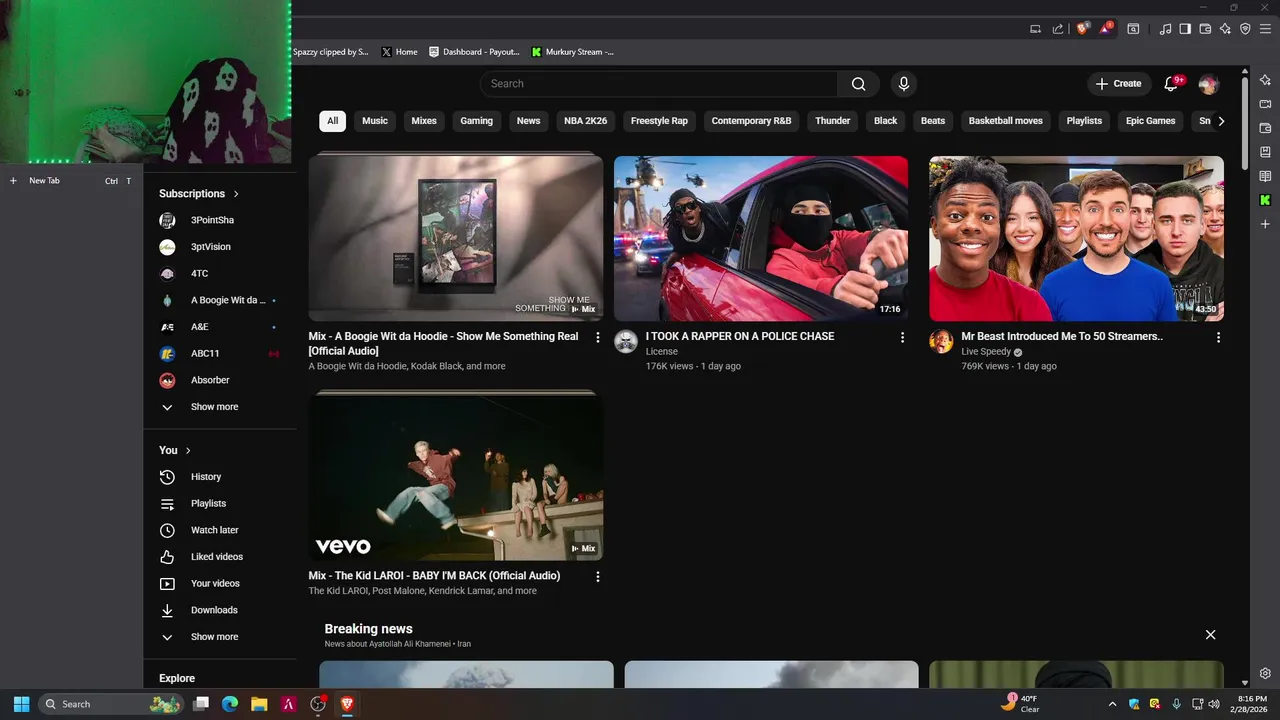Viewport: 1280px width, 720px height.
Task: Open the volume speaker tray icon
Action: coord(1214,704)
